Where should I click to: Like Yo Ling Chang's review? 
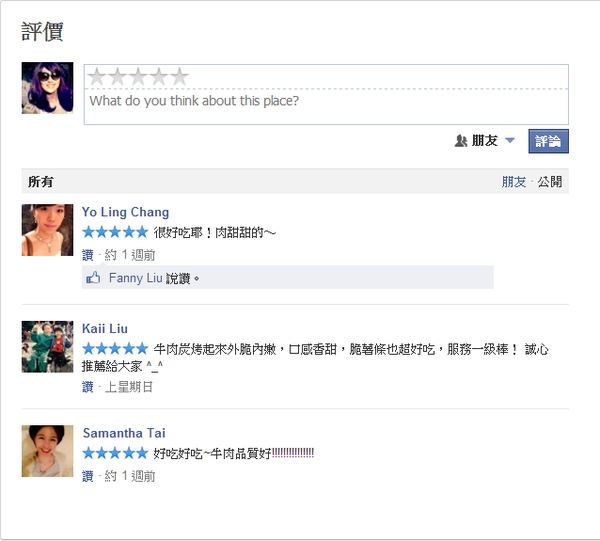(87, 255)
